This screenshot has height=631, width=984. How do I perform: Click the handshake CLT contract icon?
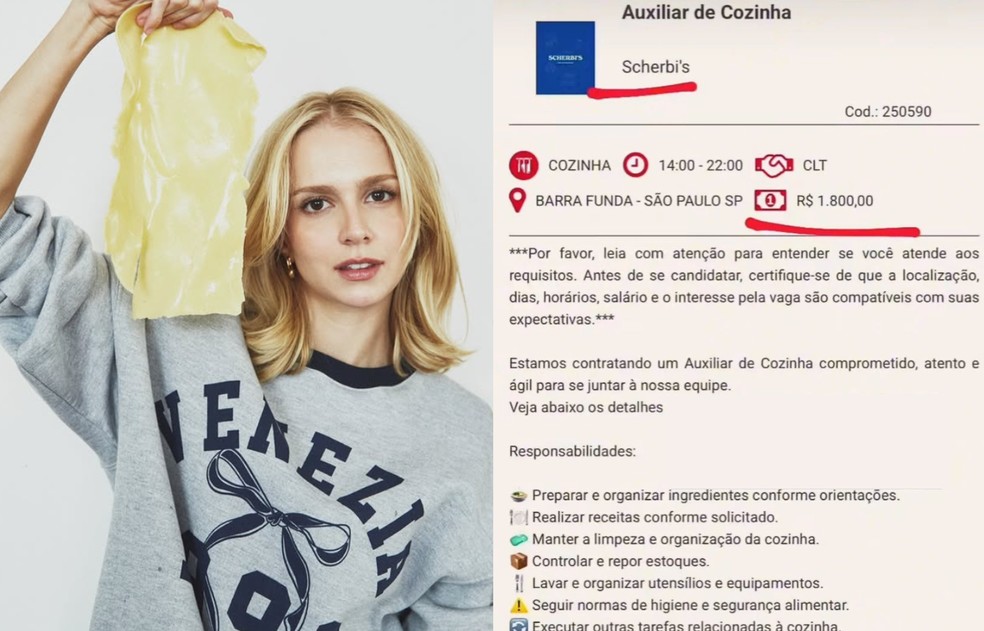coord(774,166)
